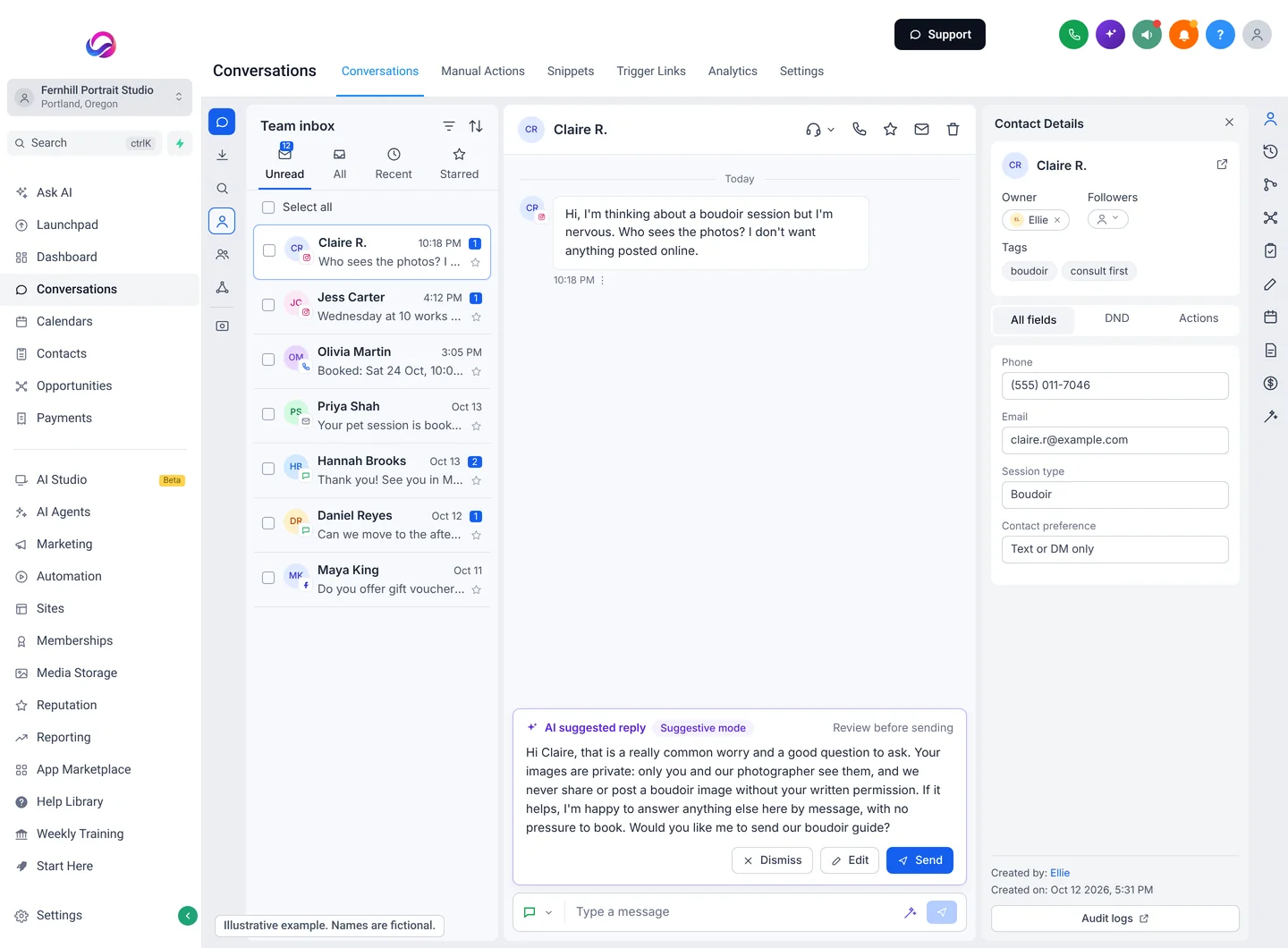The image size is (1288, 948).
Task: Open the Trigger Links tab
Action: [651, 72]
